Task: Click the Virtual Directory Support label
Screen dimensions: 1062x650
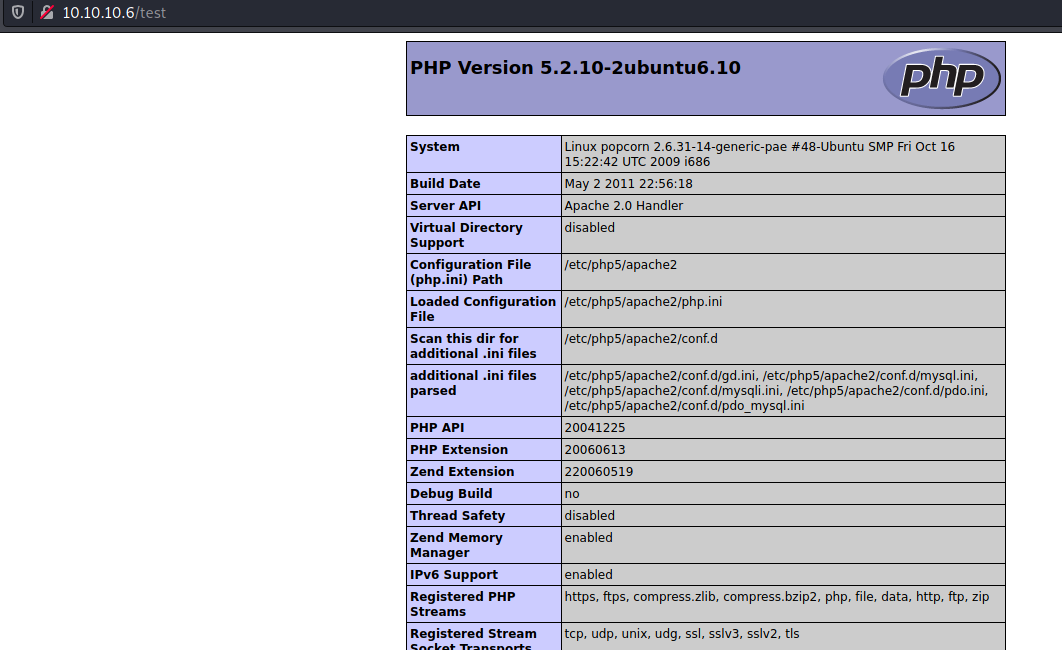Action: [466, 235]
